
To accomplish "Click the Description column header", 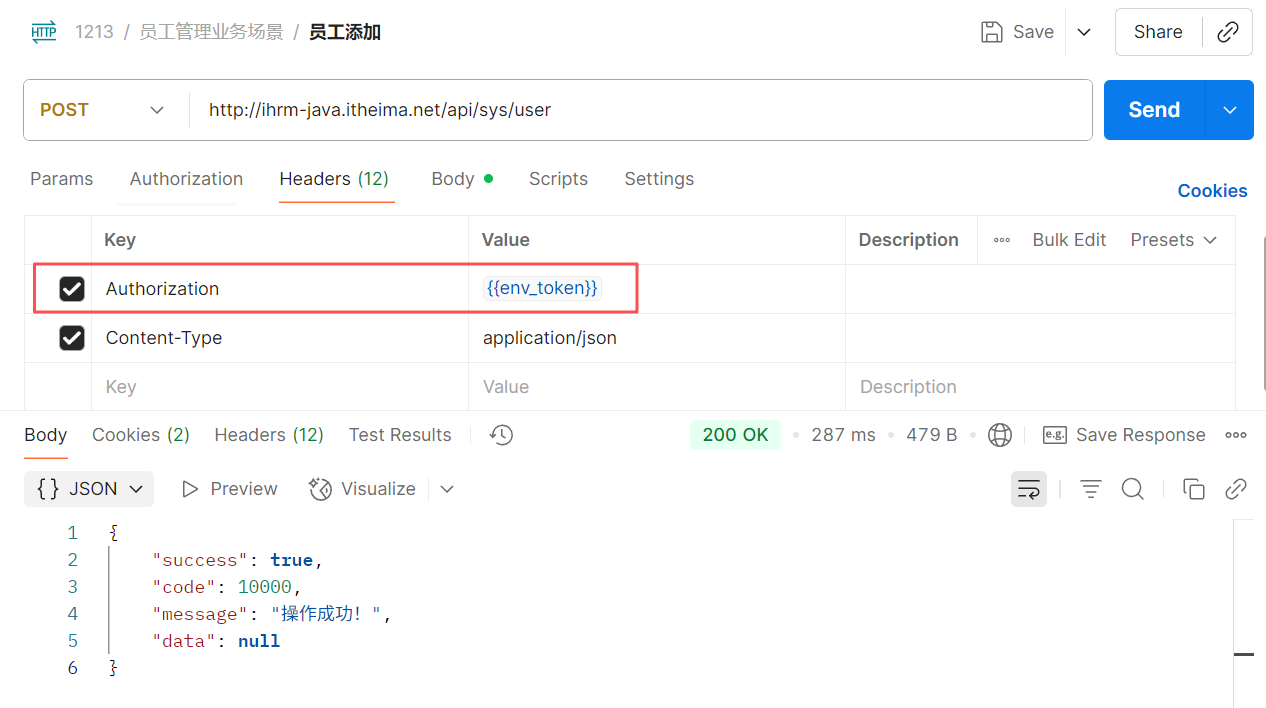I will 908,240.
